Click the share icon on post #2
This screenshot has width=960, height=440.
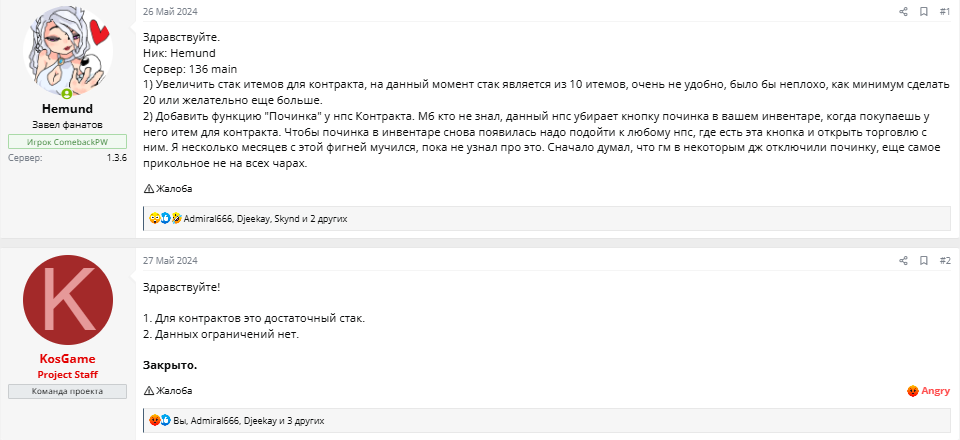point(903,261)
